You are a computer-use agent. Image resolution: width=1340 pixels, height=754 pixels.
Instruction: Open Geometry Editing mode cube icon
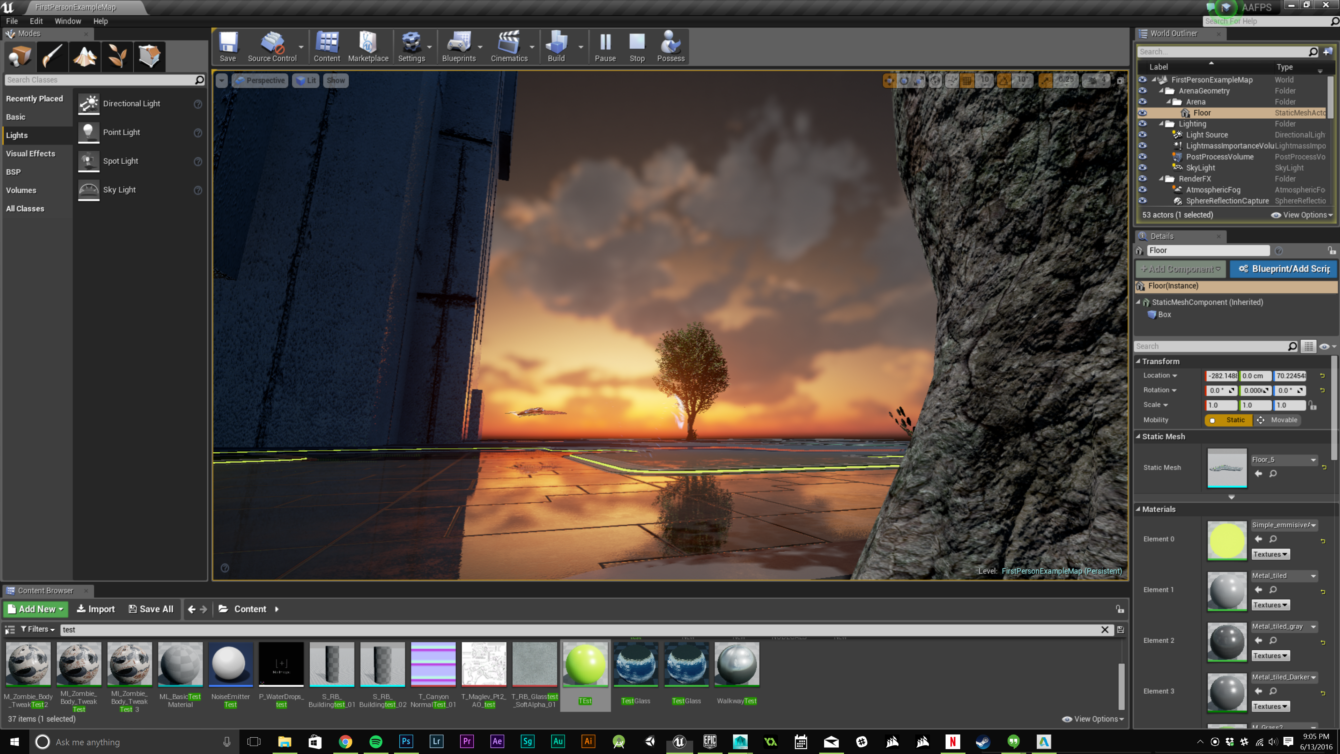point(150,56)
